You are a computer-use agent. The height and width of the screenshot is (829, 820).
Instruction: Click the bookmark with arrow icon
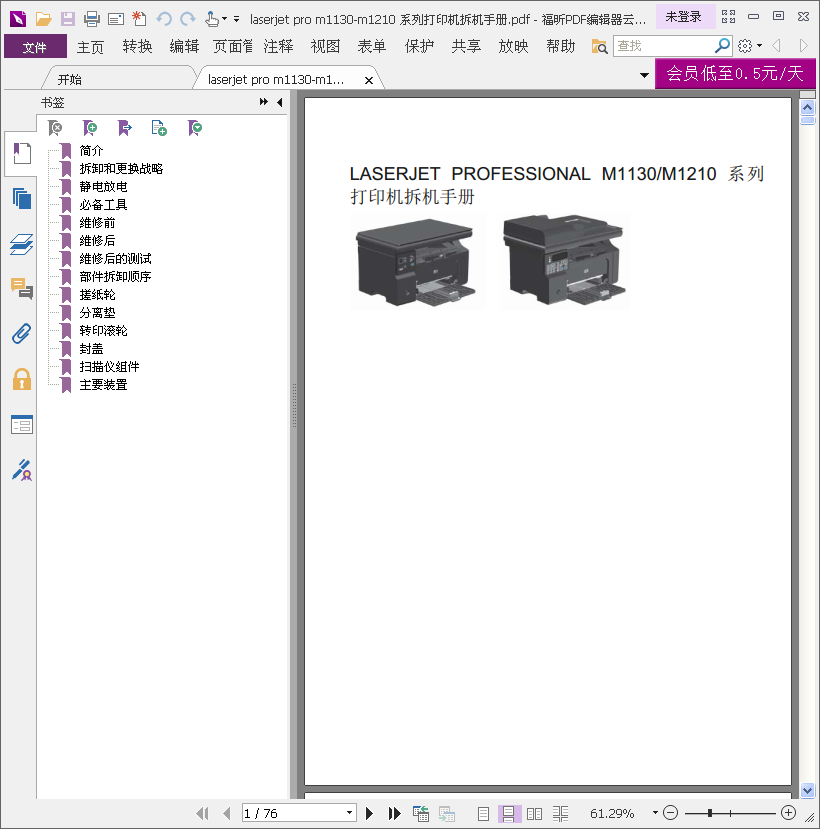click(x=125, y=128)
